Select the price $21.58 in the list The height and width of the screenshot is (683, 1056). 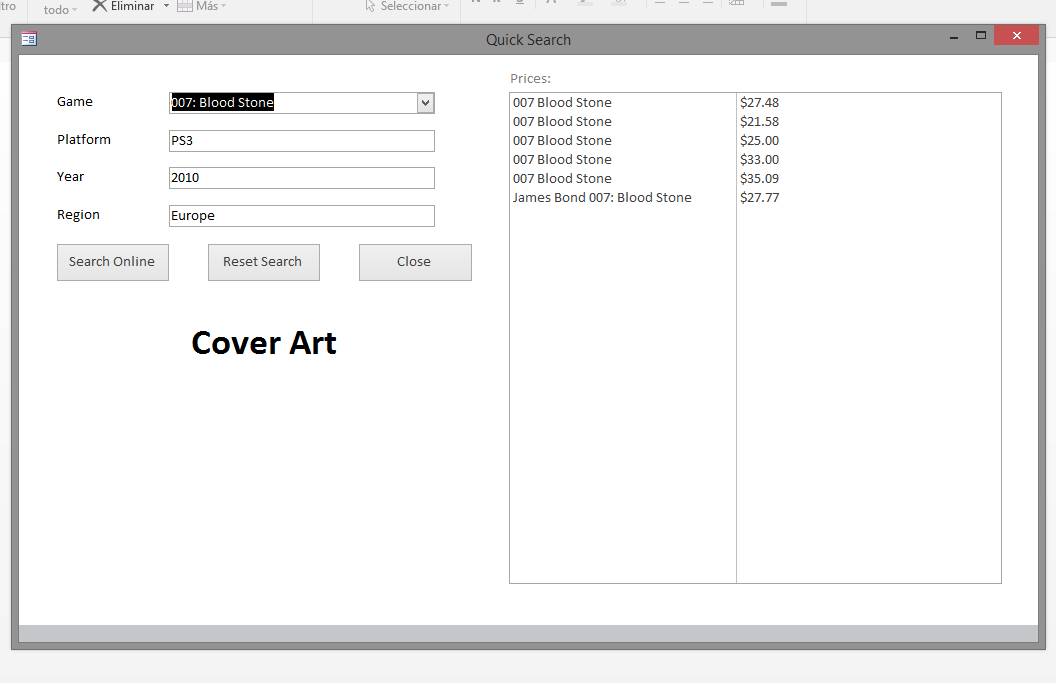coord(759,121)
